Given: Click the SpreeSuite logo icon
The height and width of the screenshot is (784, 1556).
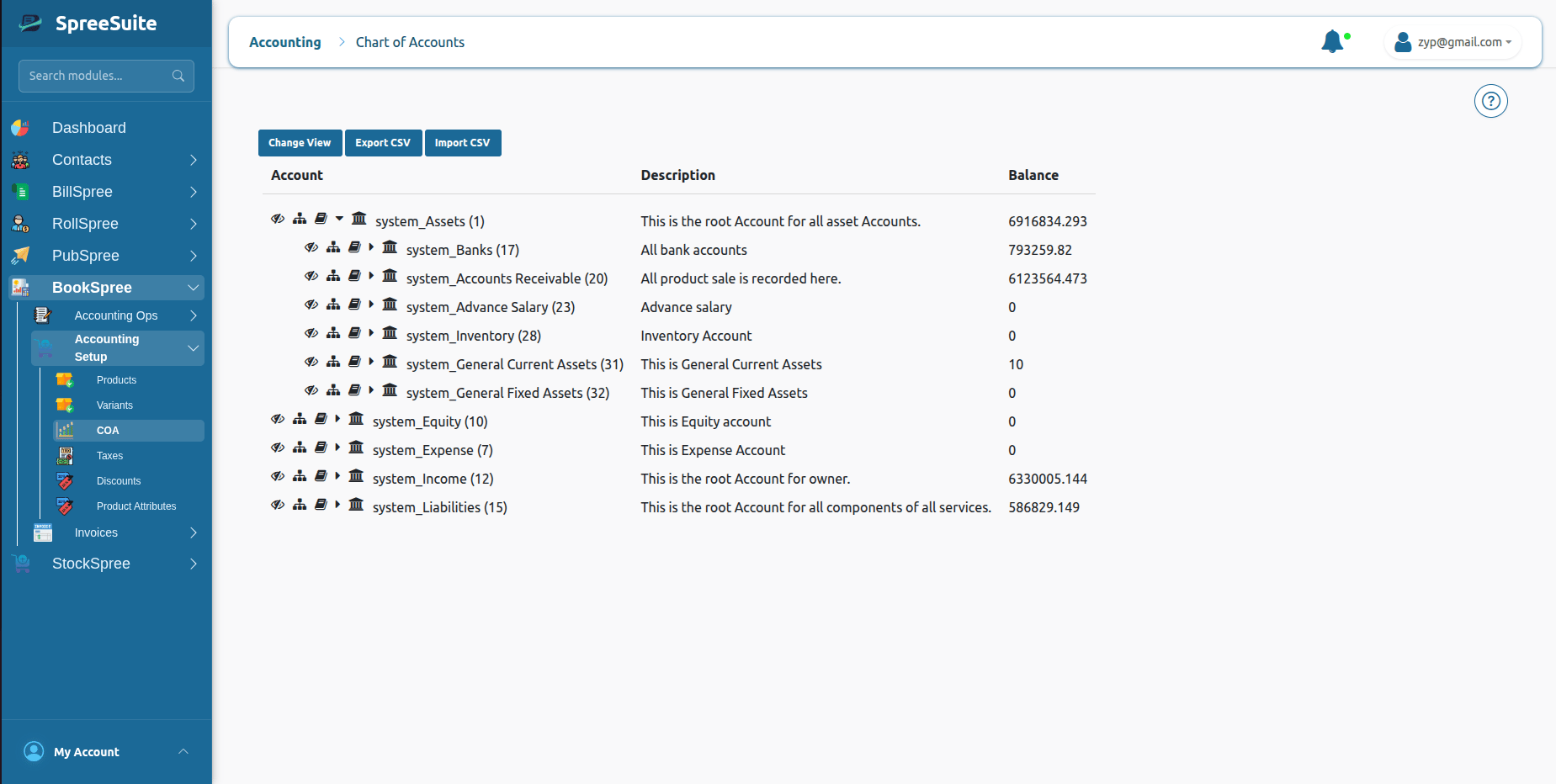Looking at the screenshot, I should [x=30, y=24].
